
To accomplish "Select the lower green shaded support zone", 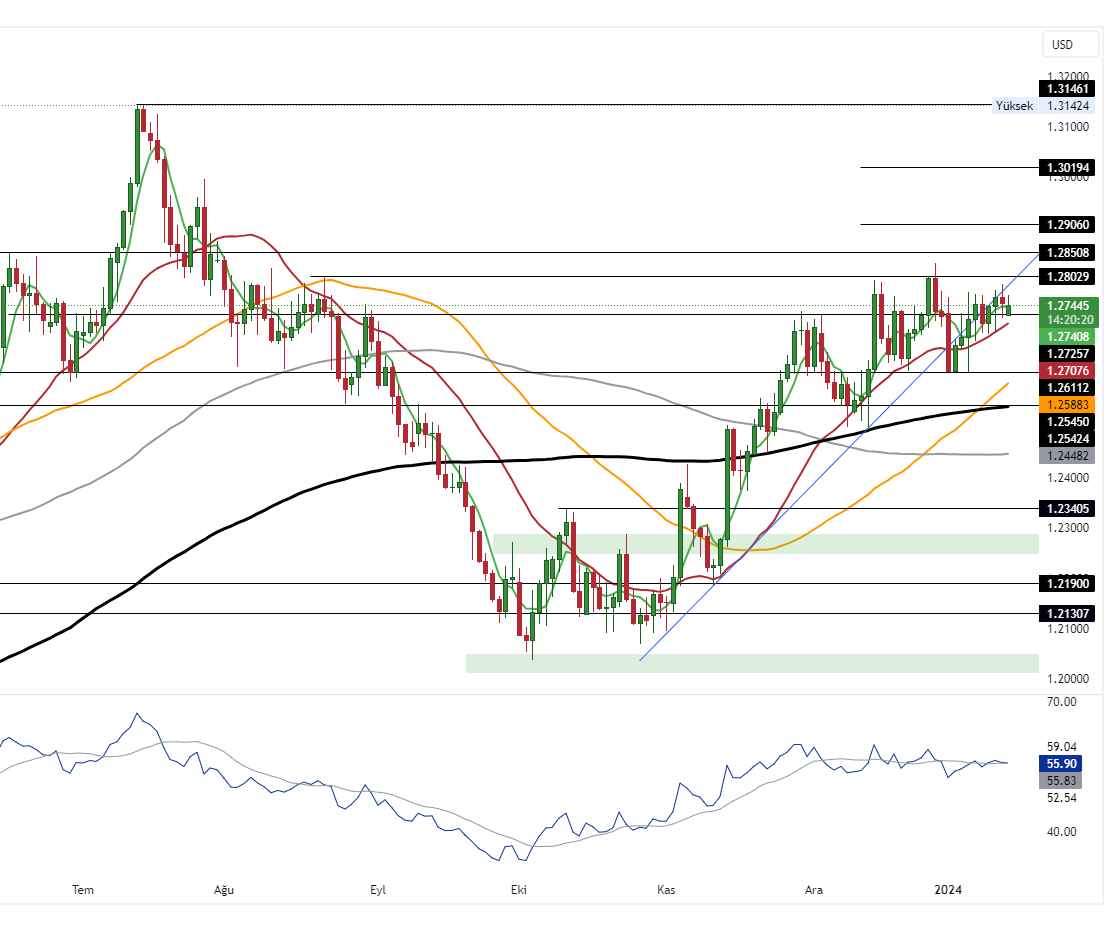I will click(752, 663).
